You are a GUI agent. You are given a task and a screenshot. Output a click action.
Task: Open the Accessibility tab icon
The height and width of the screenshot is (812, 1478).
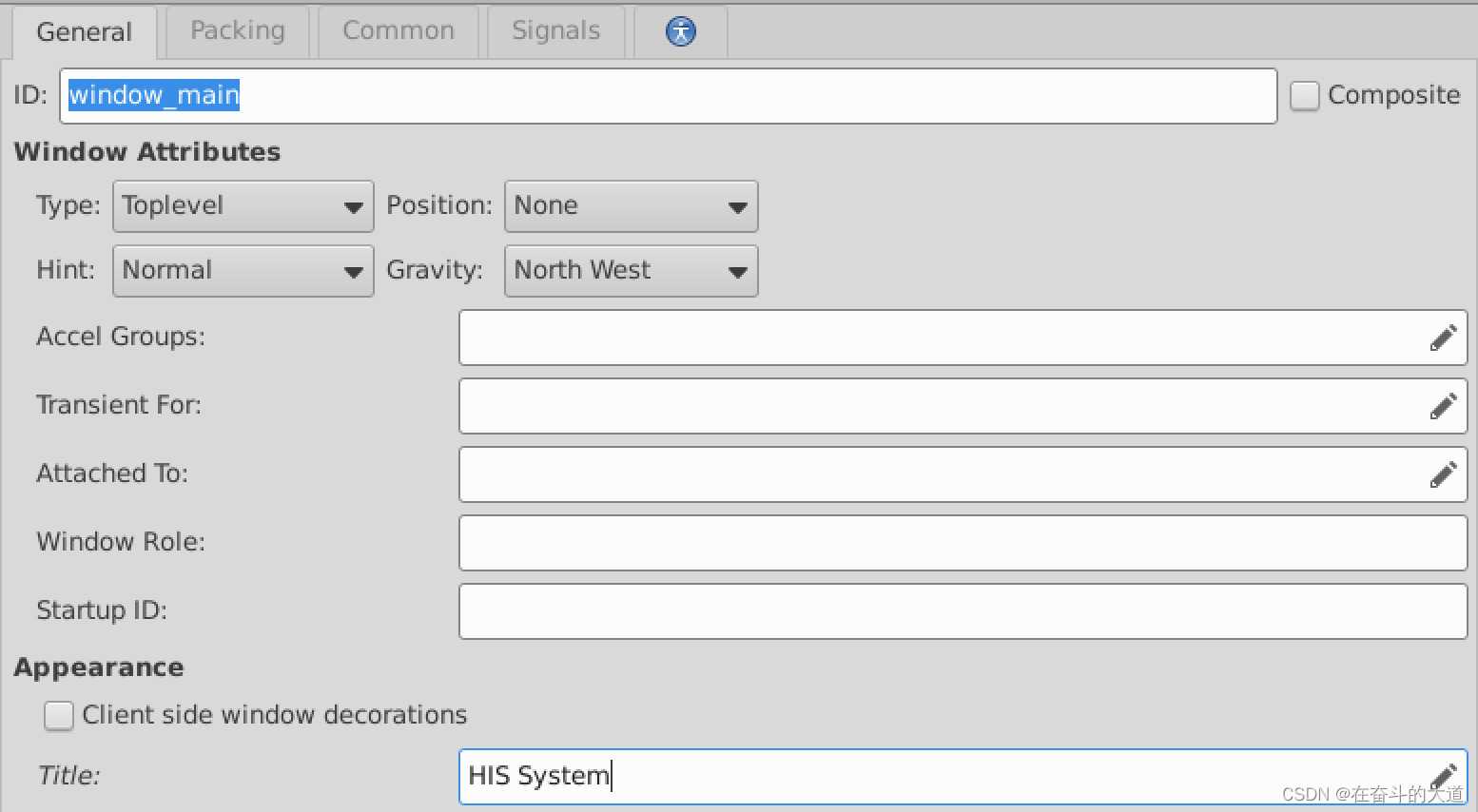(681, 31)
